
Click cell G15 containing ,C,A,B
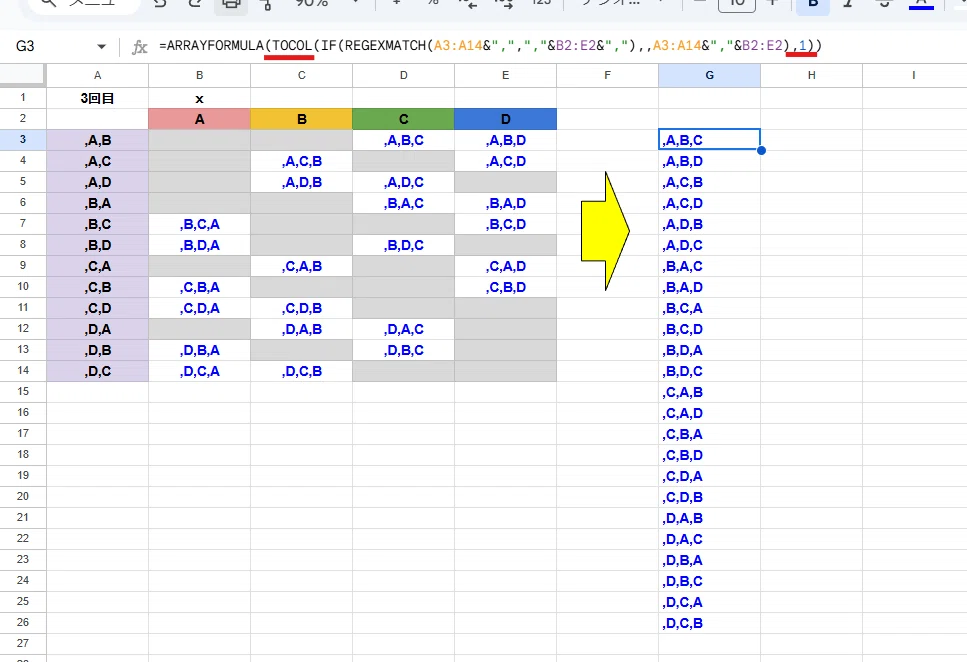pos(709,392)
